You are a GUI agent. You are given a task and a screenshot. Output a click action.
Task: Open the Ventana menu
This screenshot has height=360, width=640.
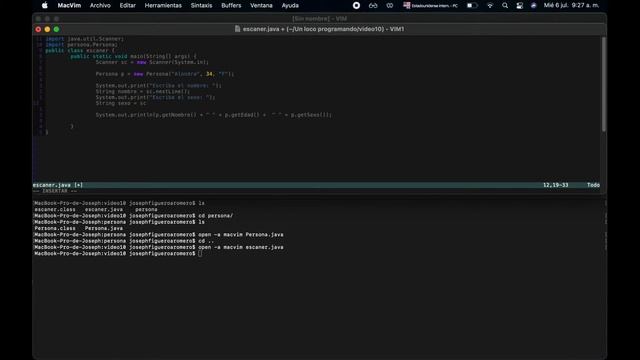click(261, 5)
